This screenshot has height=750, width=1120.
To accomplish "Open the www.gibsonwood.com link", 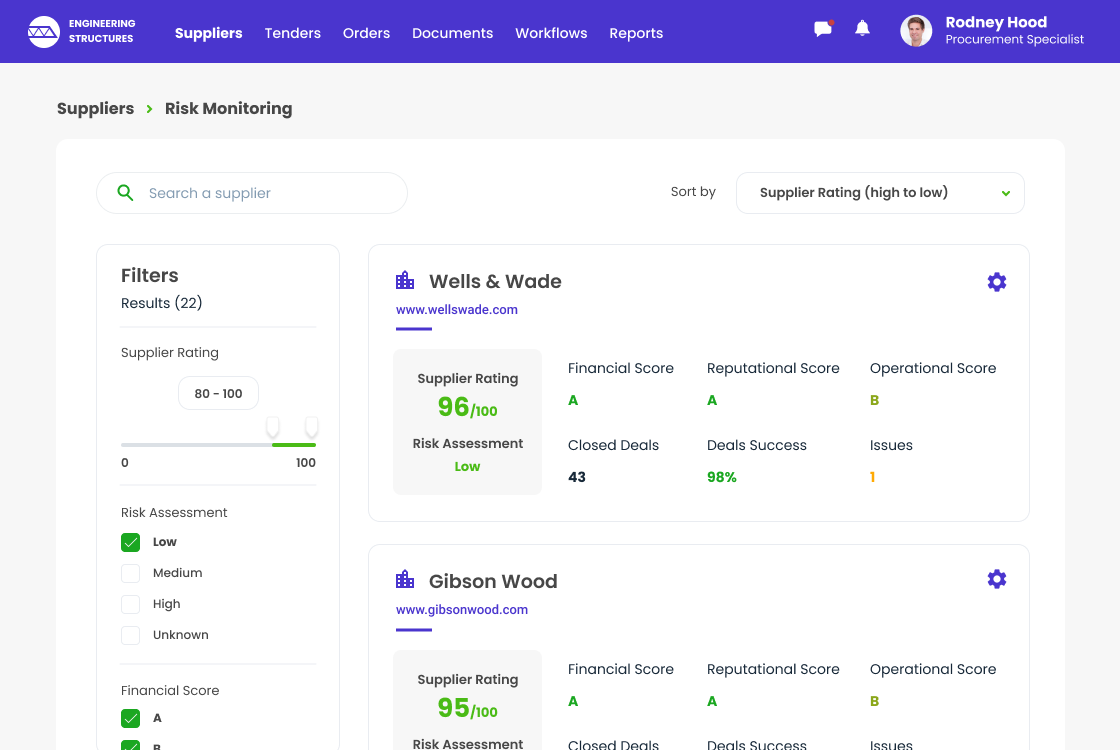I will pos(462,610).
